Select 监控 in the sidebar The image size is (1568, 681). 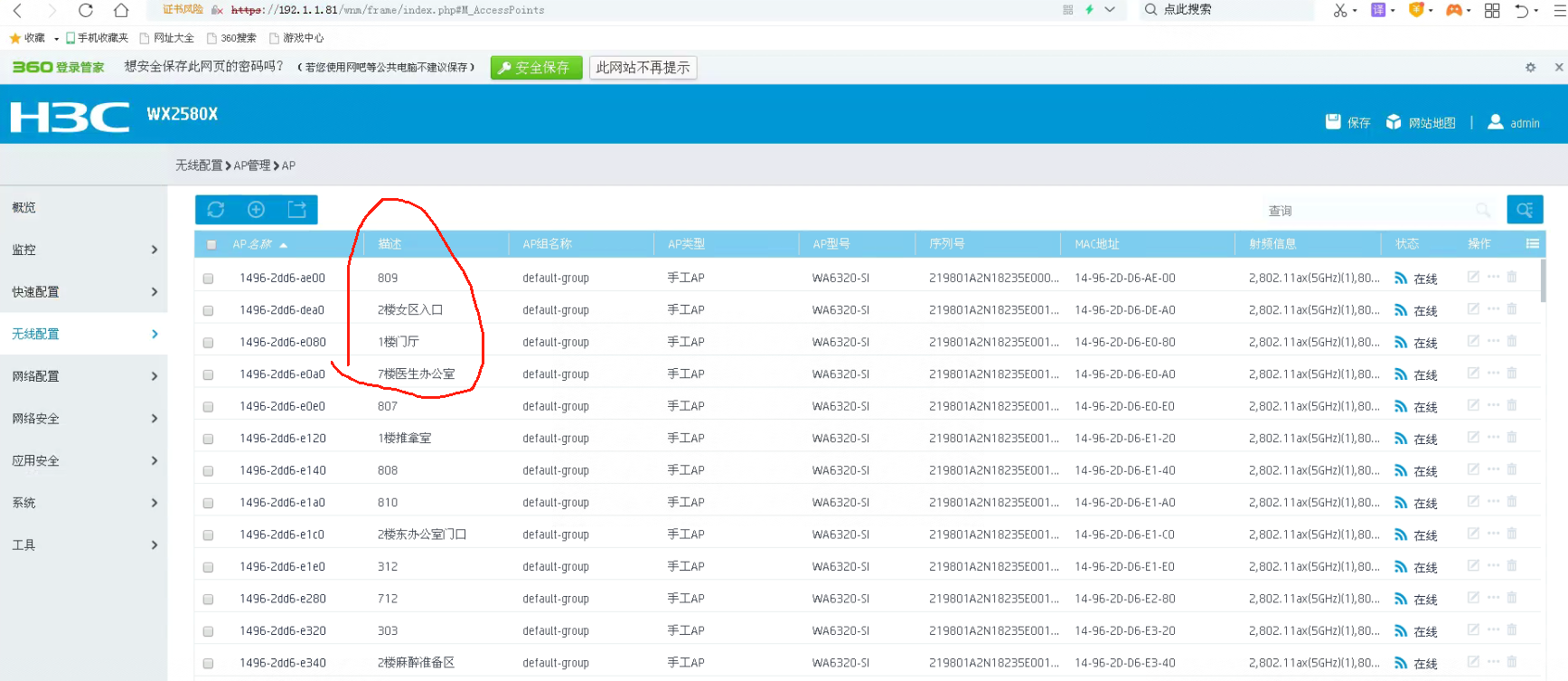click(x=24, y=250)
